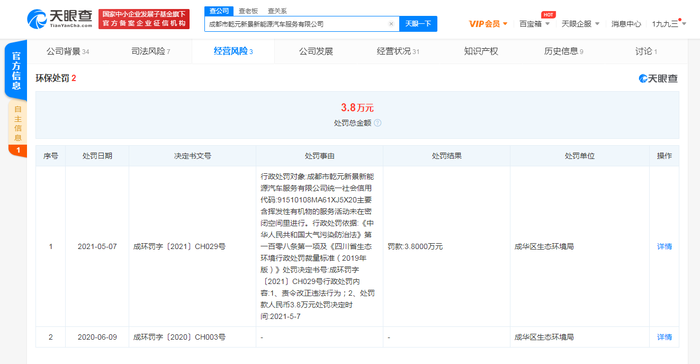
Task: Clear the search box with the X icon
Action: [391, 24]
